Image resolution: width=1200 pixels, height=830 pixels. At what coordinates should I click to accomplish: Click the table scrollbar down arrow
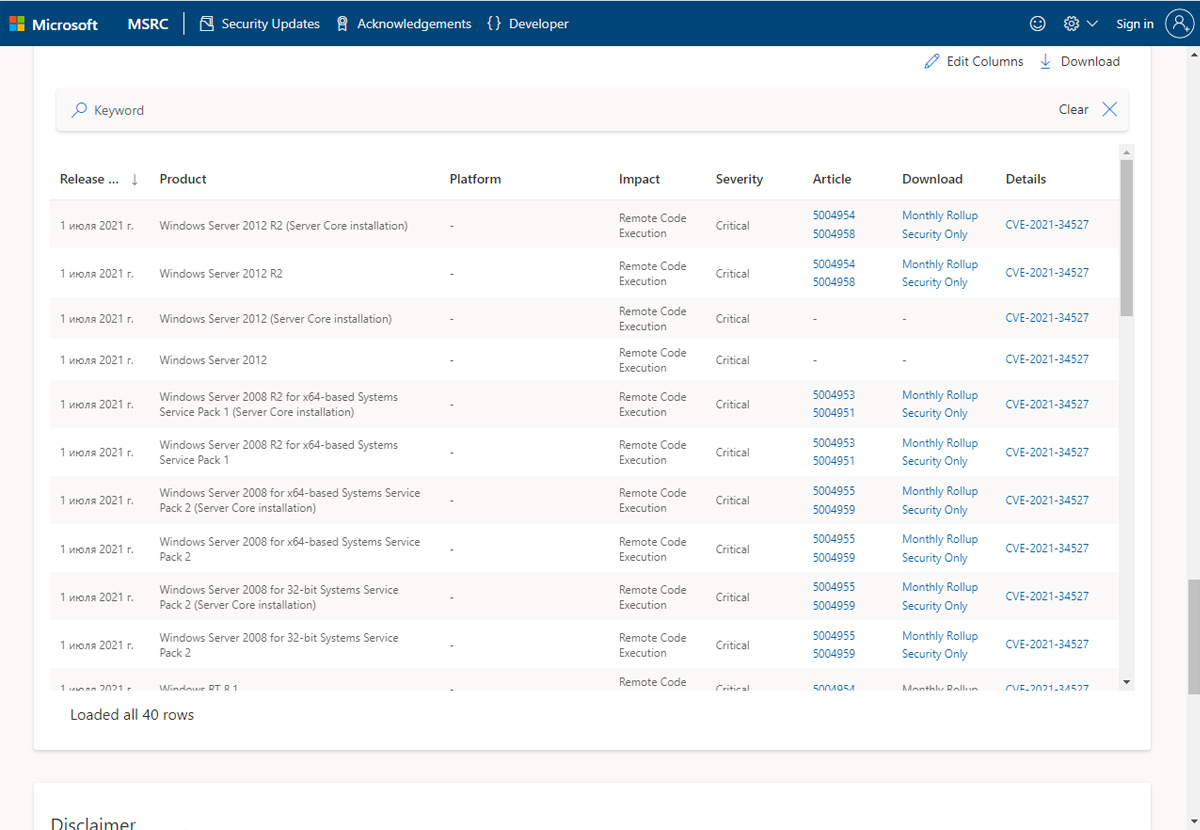[x=1127, y=682]
